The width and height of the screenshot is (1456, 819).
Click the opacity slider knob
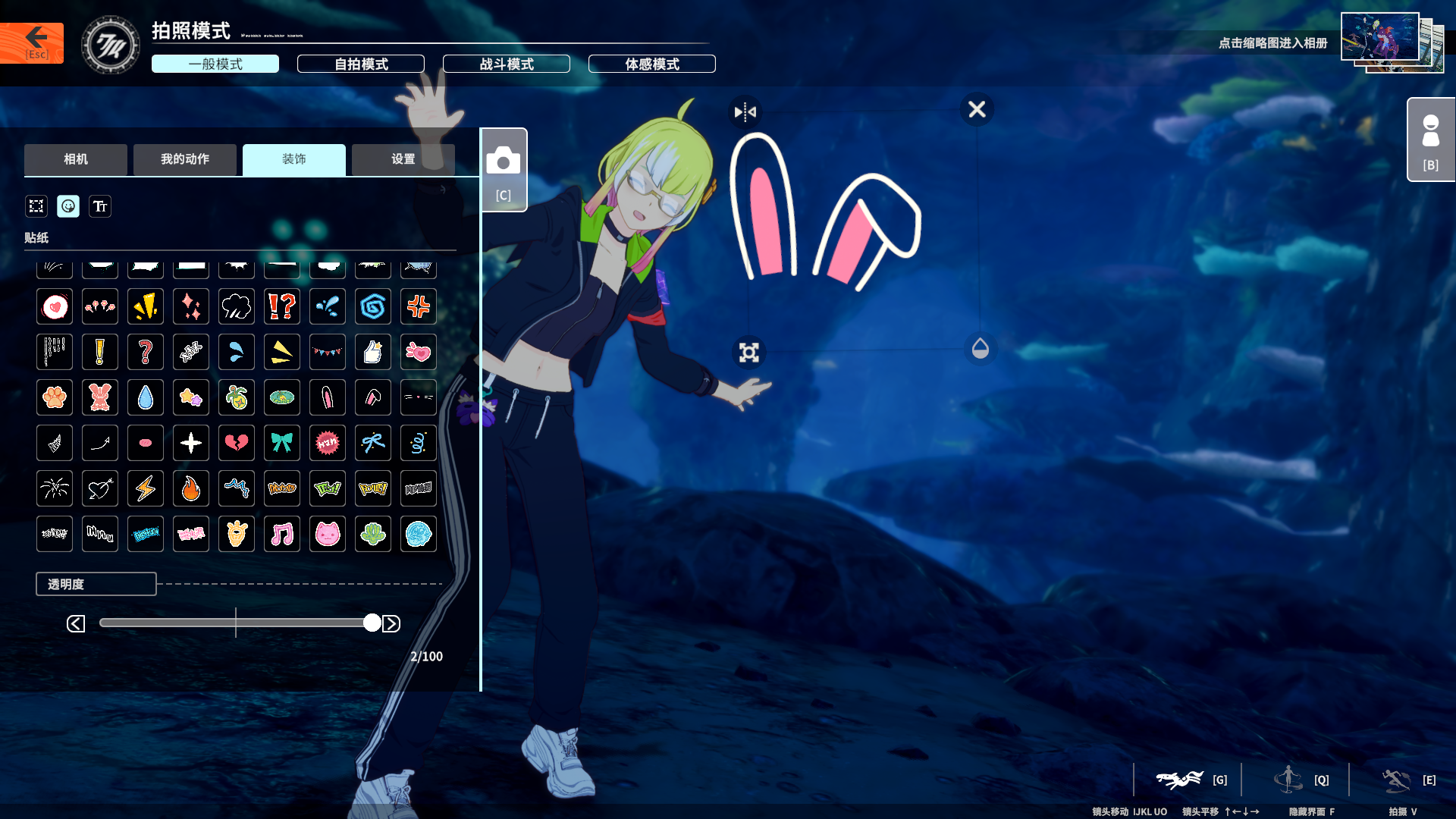372,623
